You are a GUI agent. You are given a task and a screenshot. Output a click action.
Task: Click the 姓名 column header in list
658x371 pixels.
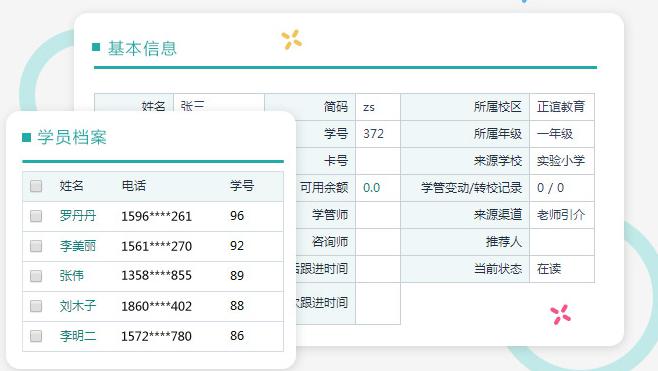[71, 186]
